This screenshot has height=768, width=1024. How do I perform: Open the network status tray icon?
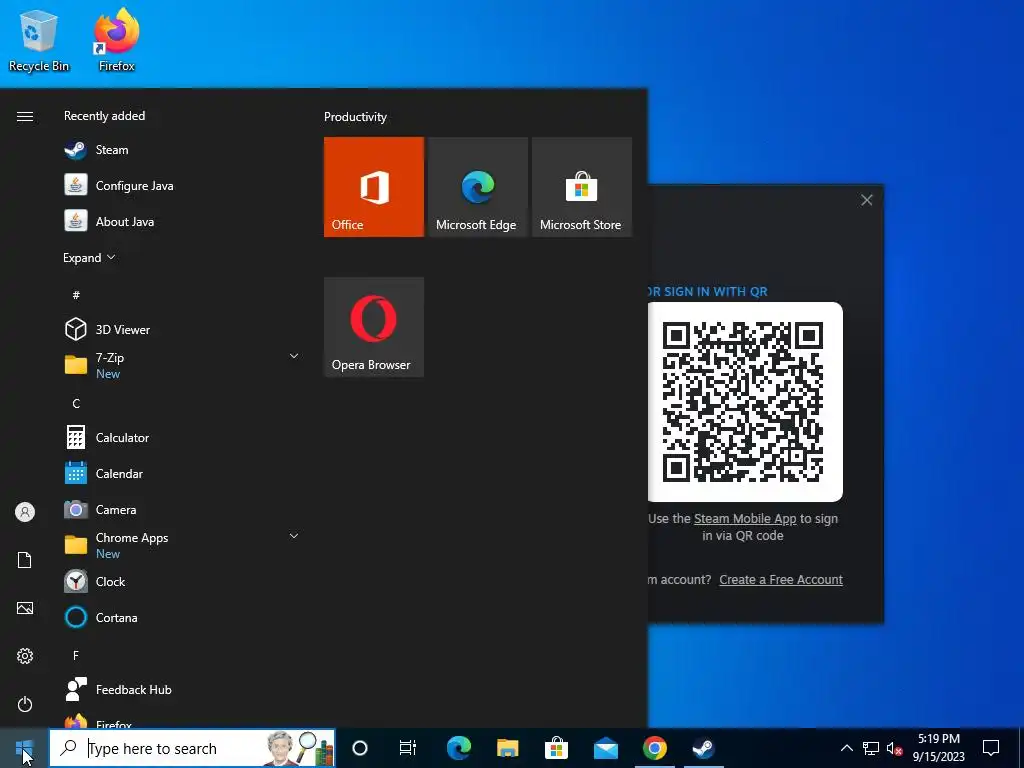click(871, 748)
